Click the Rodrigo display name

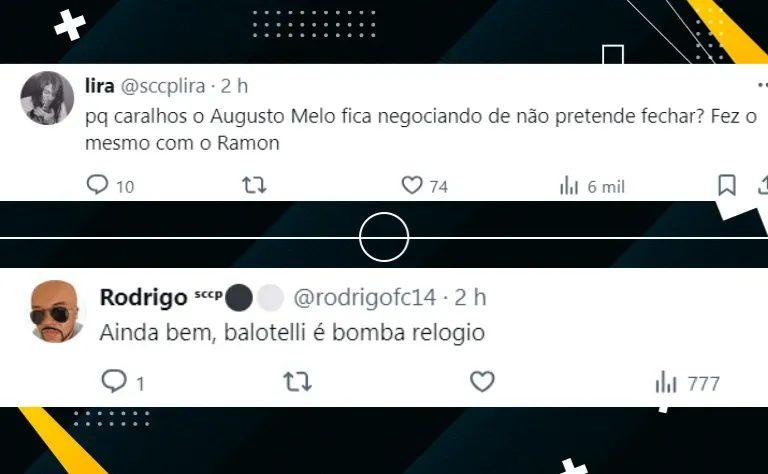click(144, 297)
